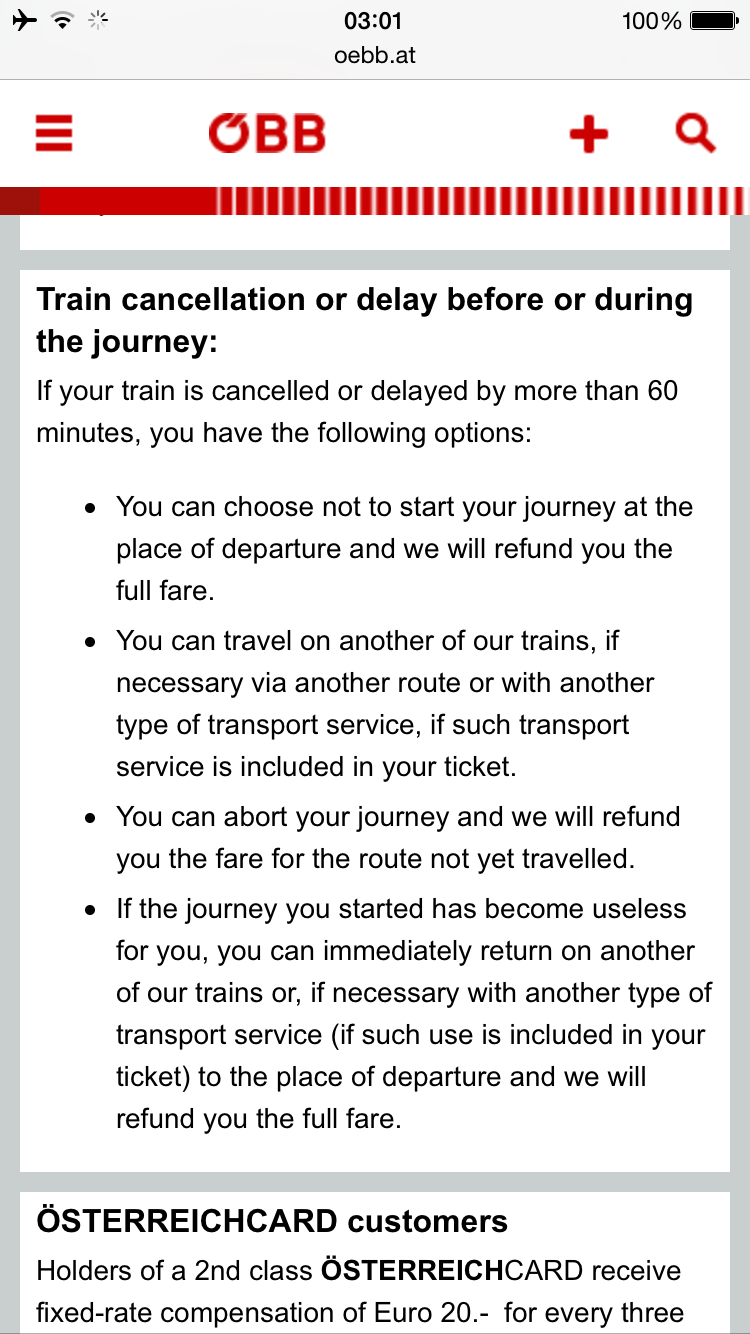Screen dimensions: 750x1334
Task: Click the "Train cancellation or delay" heading
Action: point(364,320)
